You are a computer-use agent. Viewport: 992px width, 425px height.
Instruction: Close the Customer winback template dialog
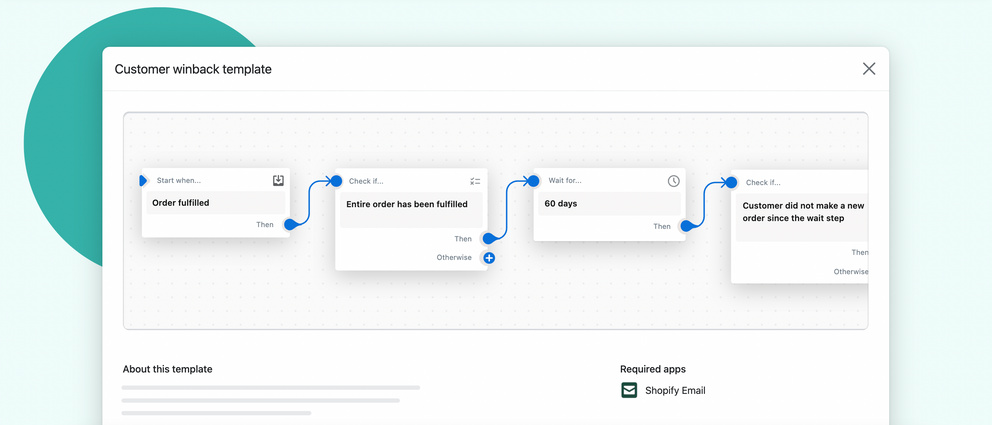point(869,69)
